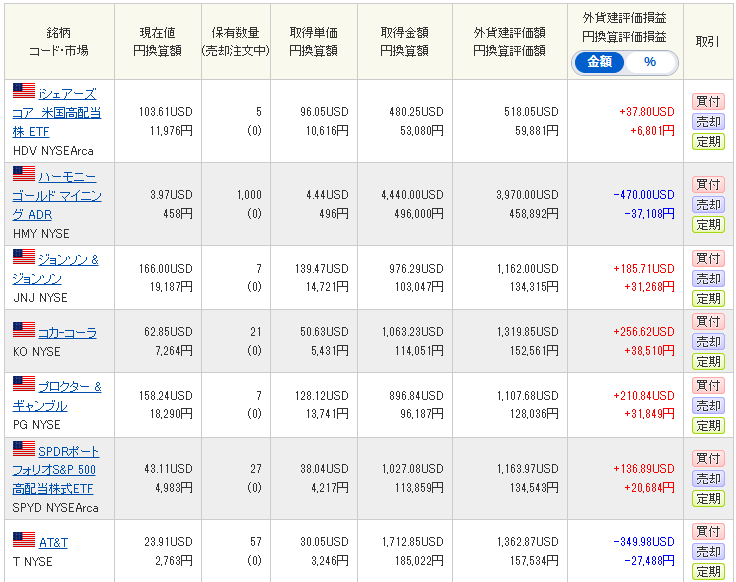
Task: Select the 銘柄 コード・市場 column header
Action: point(59,41)
